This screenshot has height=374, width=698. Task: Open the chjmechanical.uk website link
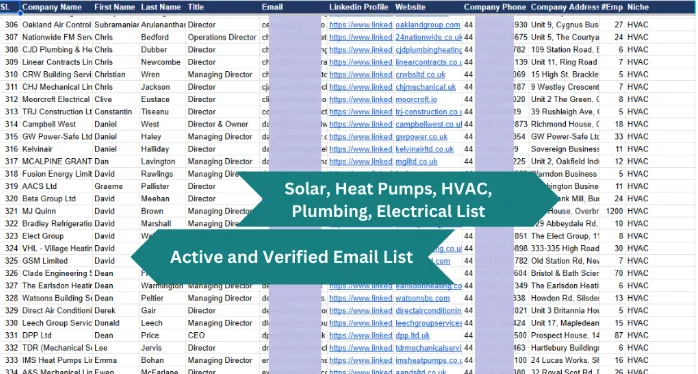click(x=426, y=87)
